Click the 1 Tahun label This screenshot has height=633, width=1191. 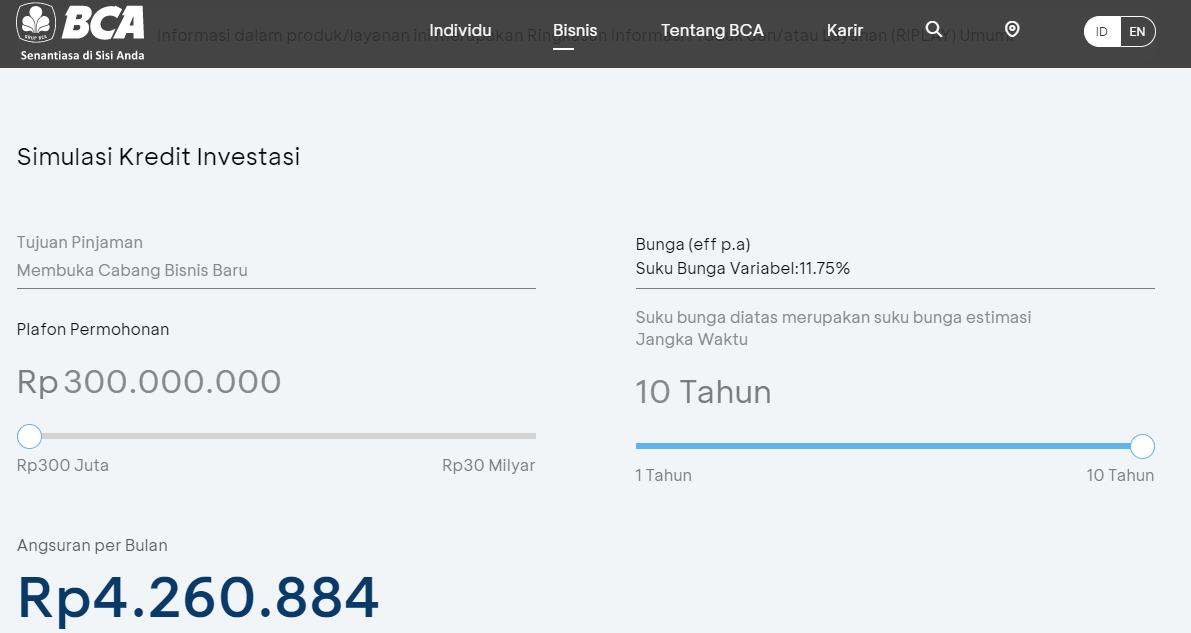(664, 475)
